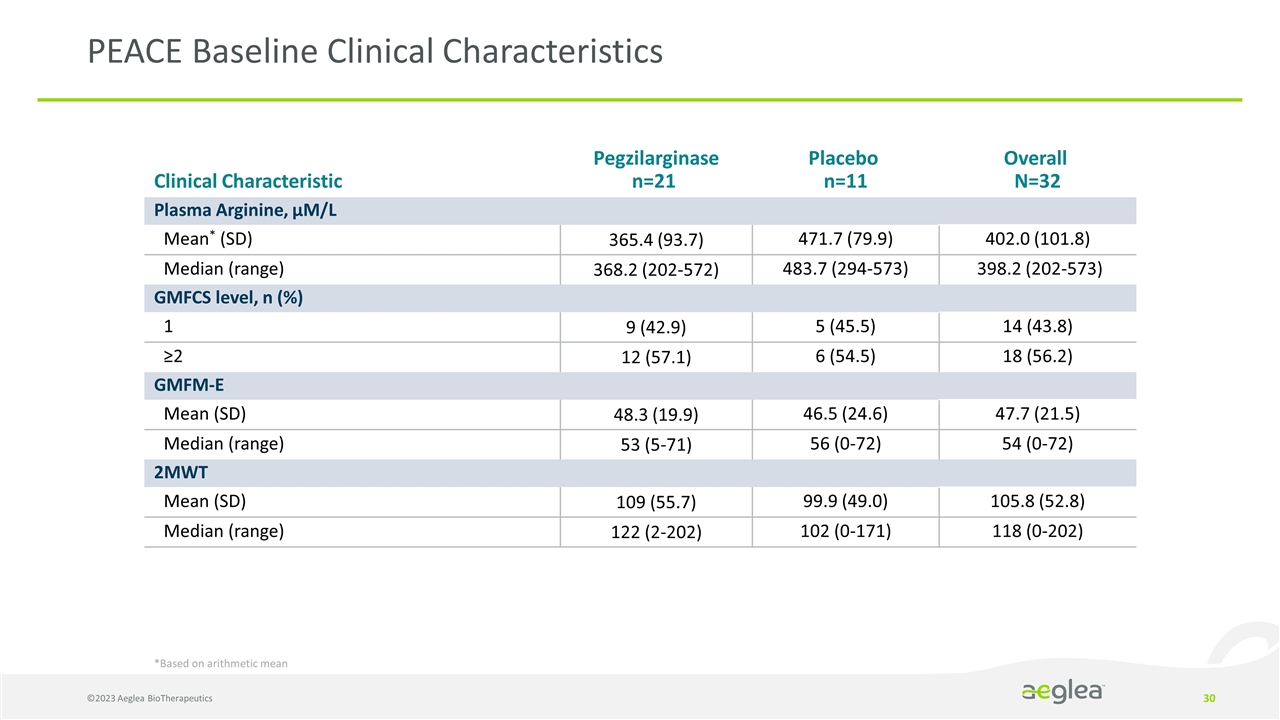Click the 46.5 (24.6) placebo cell
This screenshot has width=1280, height=720.
click(x=842, y=413)
